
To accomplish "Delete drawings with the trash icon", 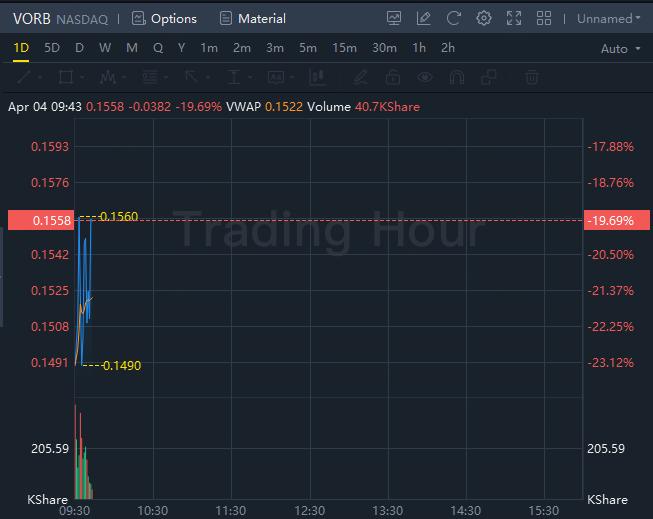I will [532, 77].
